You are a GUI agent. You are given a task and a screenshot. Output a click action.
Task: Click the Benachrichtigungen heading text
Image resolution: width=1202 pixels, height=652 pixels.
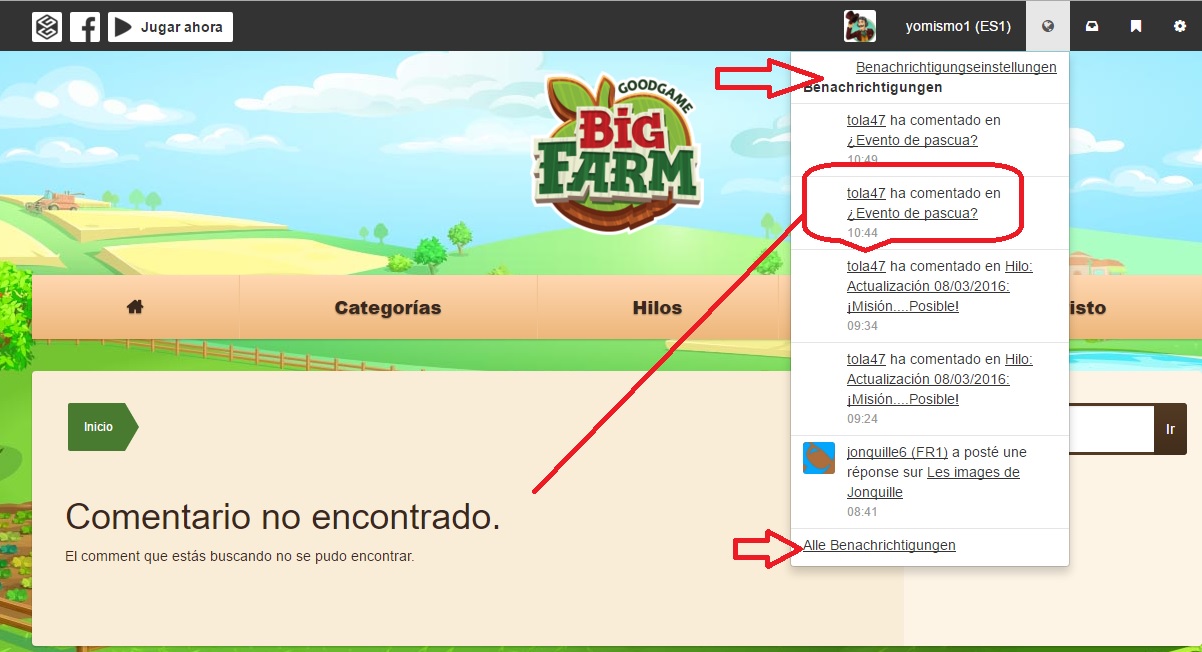coord(873,87)
